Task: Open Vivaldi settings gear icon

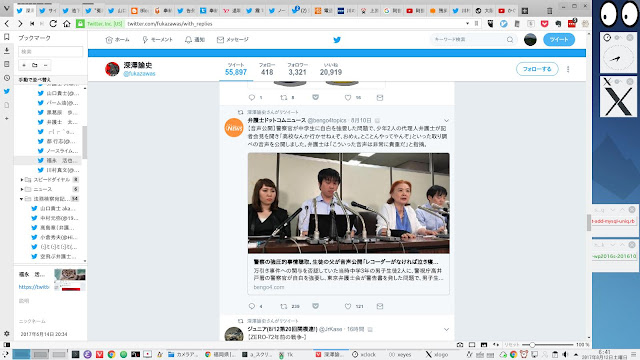Action: coord(7,333)
